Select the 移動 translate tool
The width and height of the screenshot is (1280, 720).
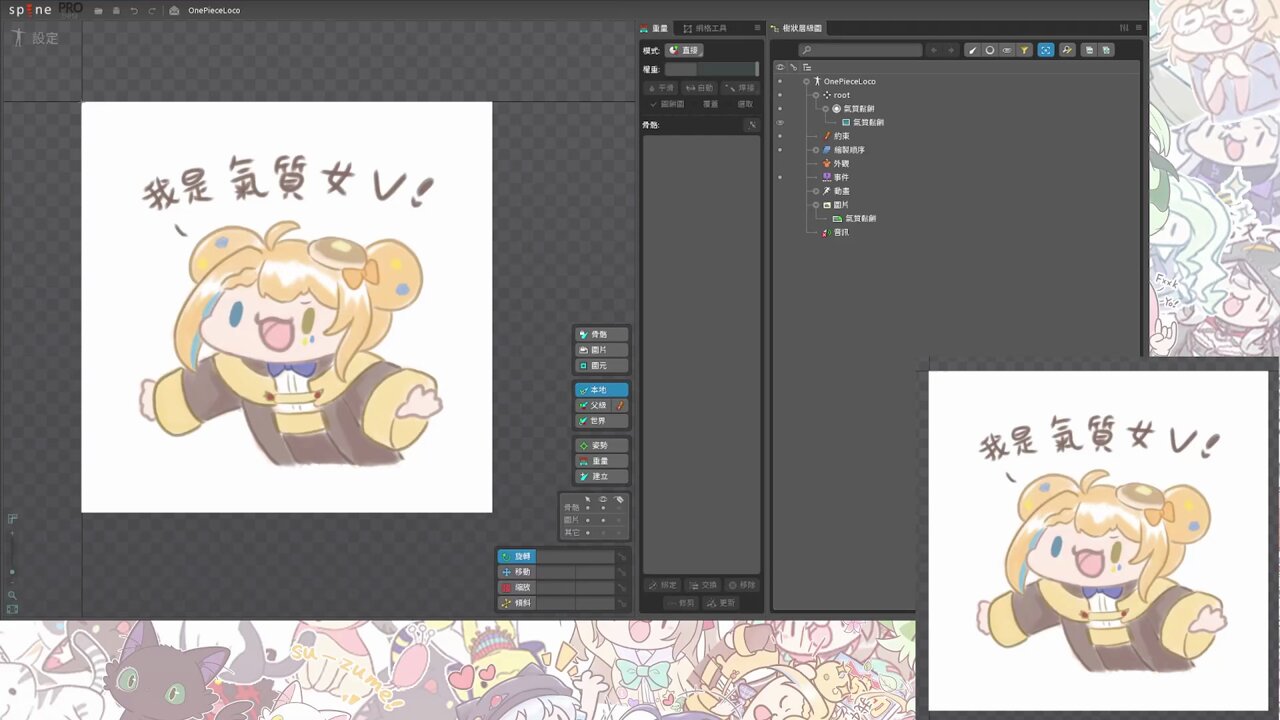520,571
